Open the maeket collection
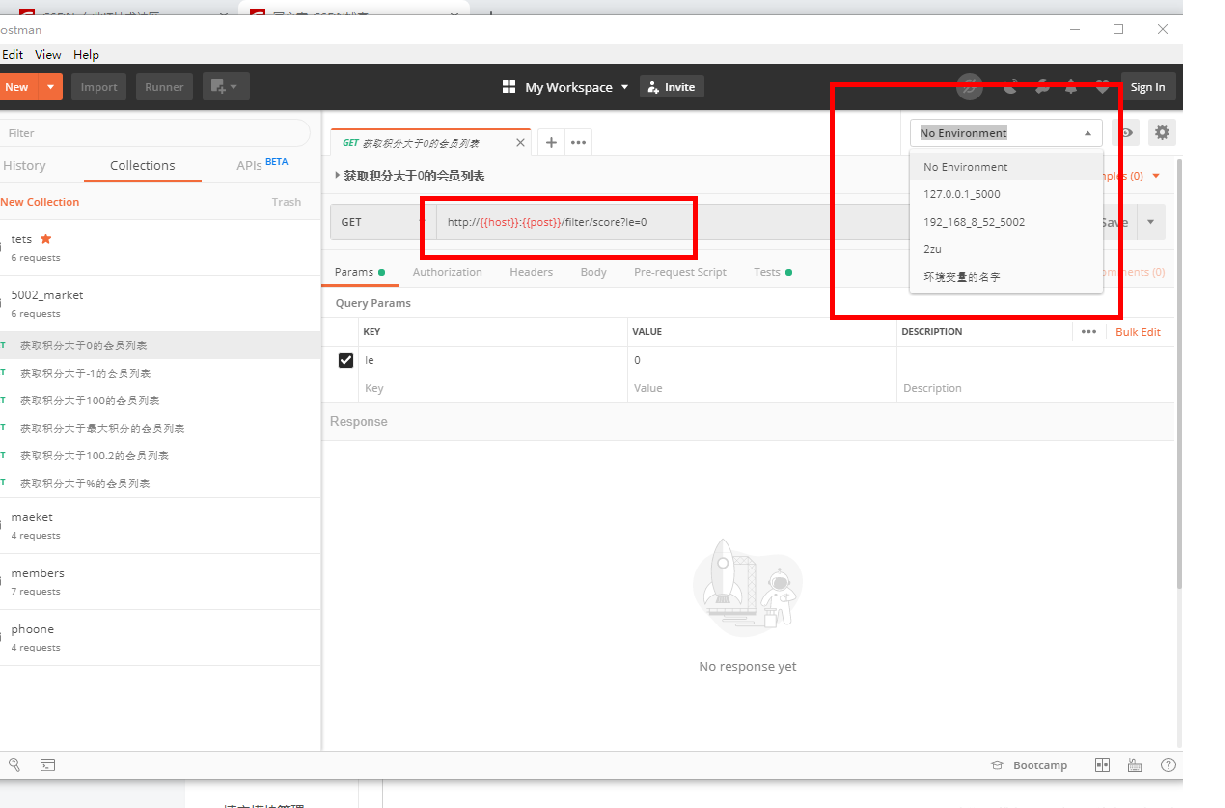Screen dimensions: 1225x808 [160, 525]
